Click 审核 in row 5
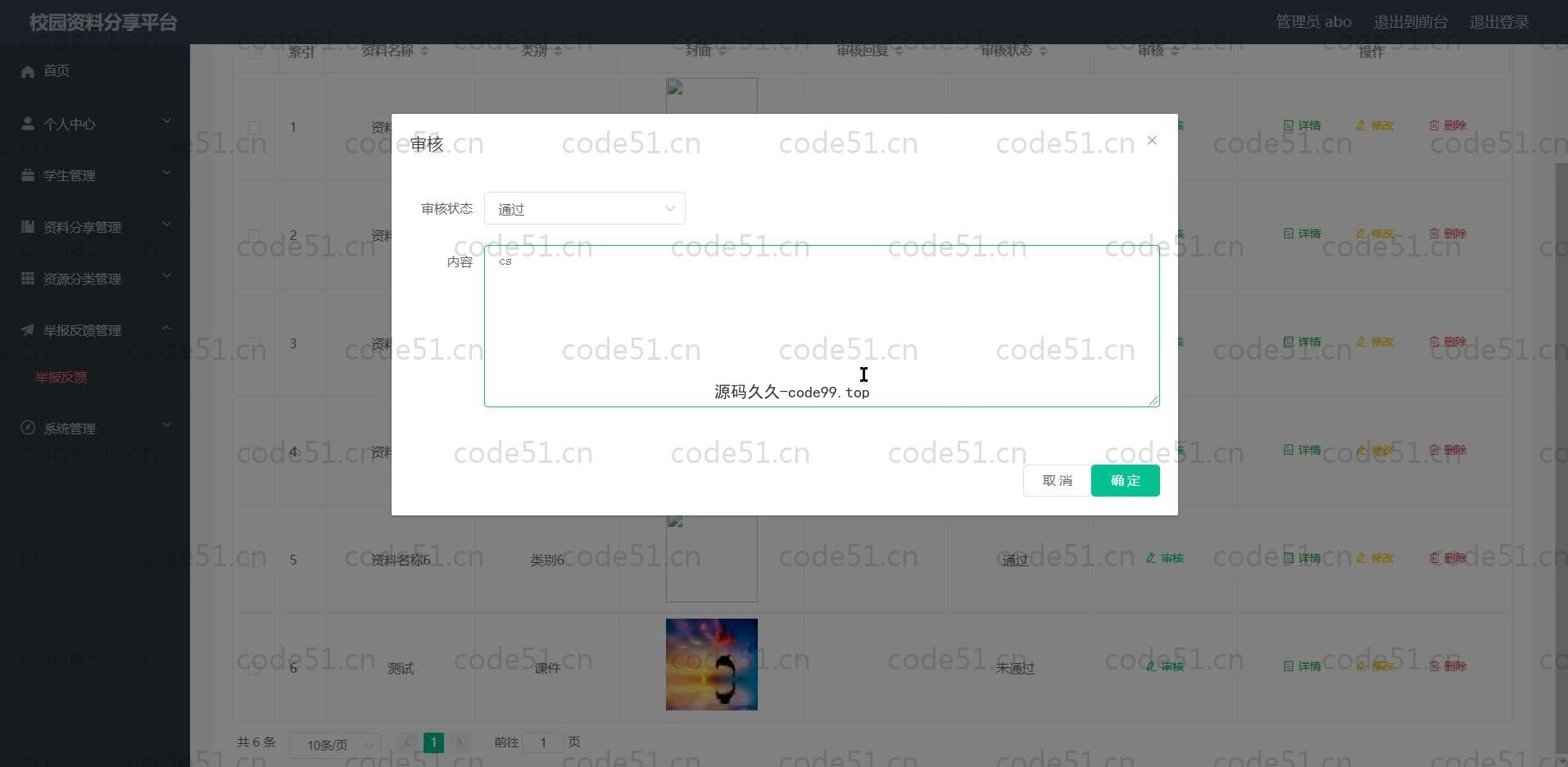This screenshot has width=1568, height=767. 1165,558
